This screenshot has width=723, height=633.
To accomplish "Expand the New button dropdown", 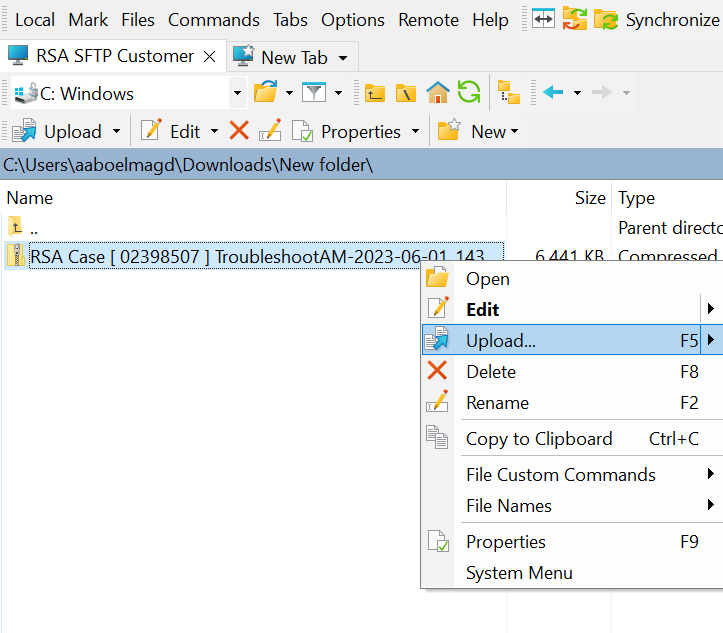I will point(515,132).
